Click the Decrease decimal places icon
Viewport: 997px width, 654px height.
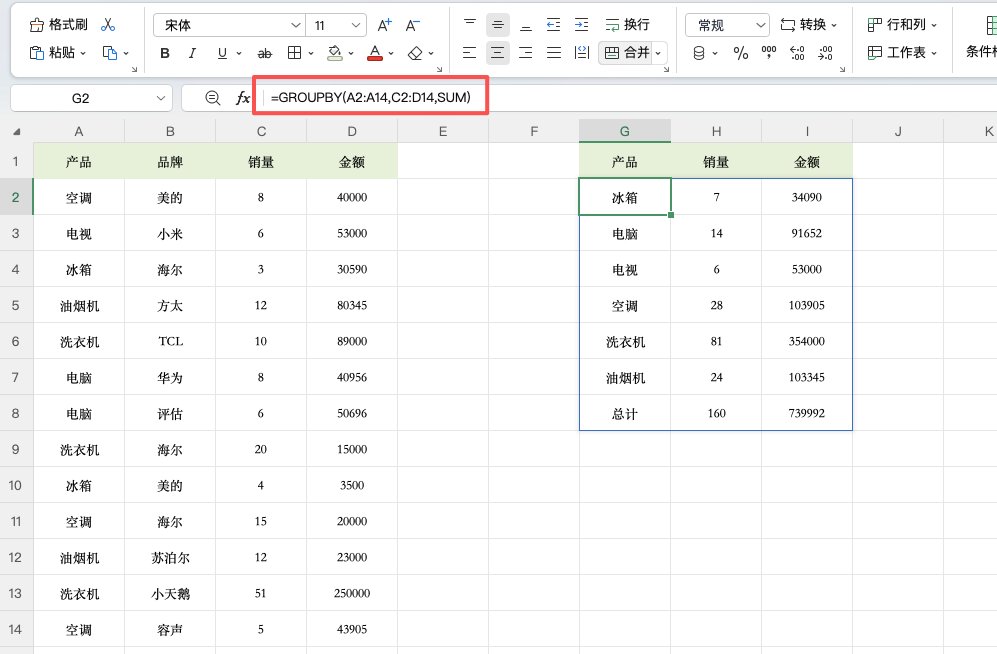[825, 53]
